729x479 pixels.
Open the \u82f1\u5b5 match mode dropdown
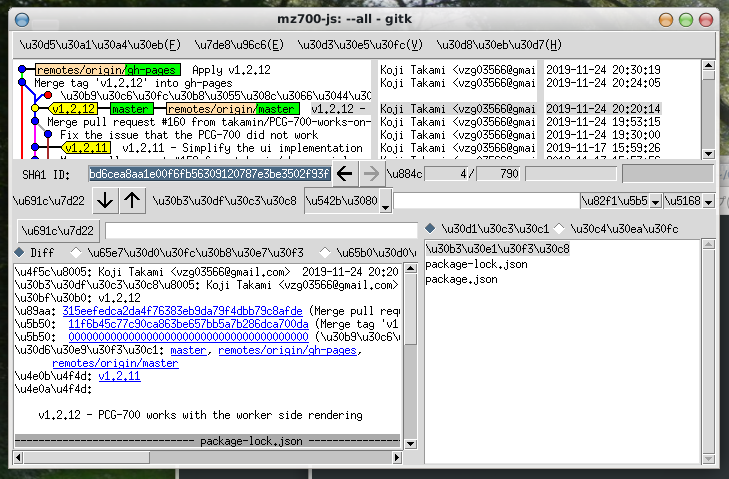[622, 201]
